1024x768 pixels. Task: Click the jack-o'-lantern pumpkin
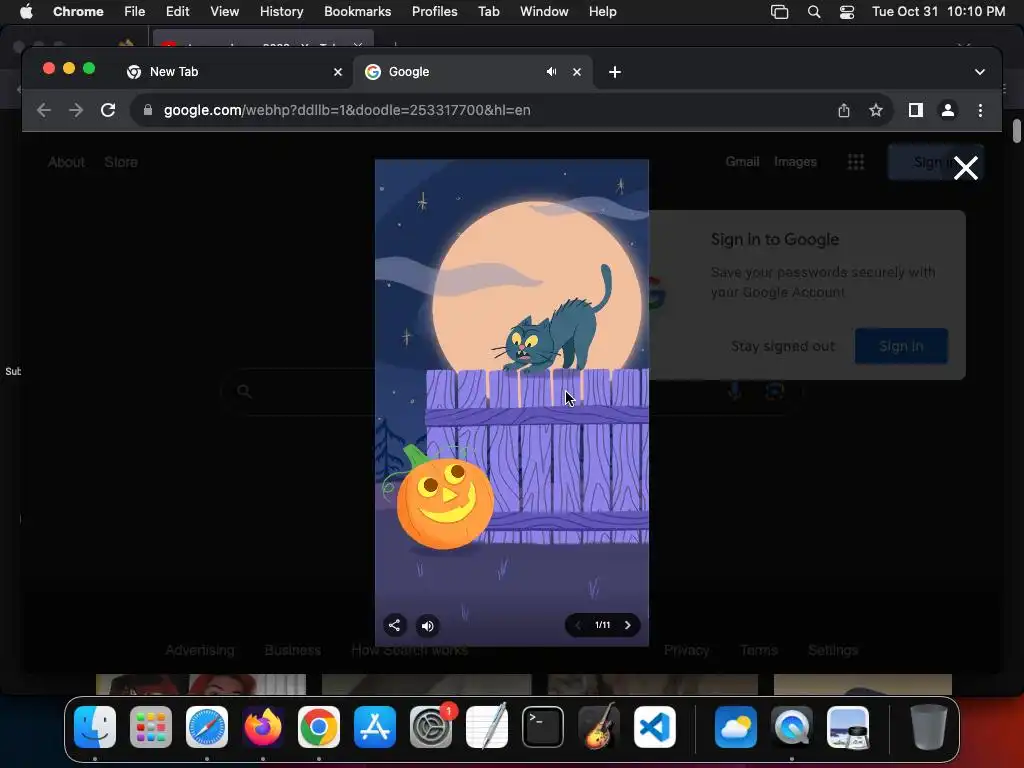tap(445, 502)
